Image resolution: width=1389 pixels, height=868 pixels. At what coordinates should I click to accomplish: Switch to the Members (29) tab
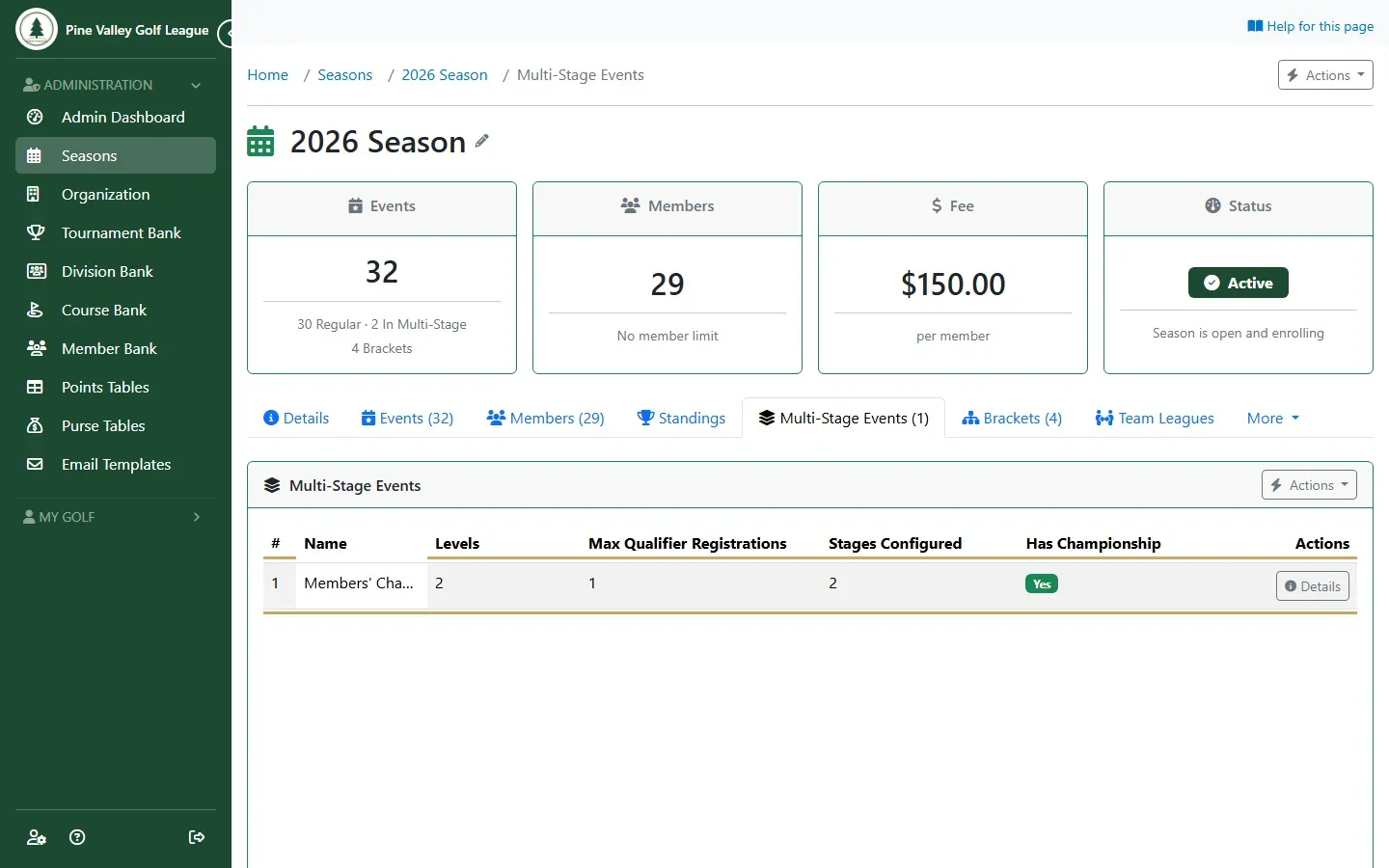pos(546,418)
